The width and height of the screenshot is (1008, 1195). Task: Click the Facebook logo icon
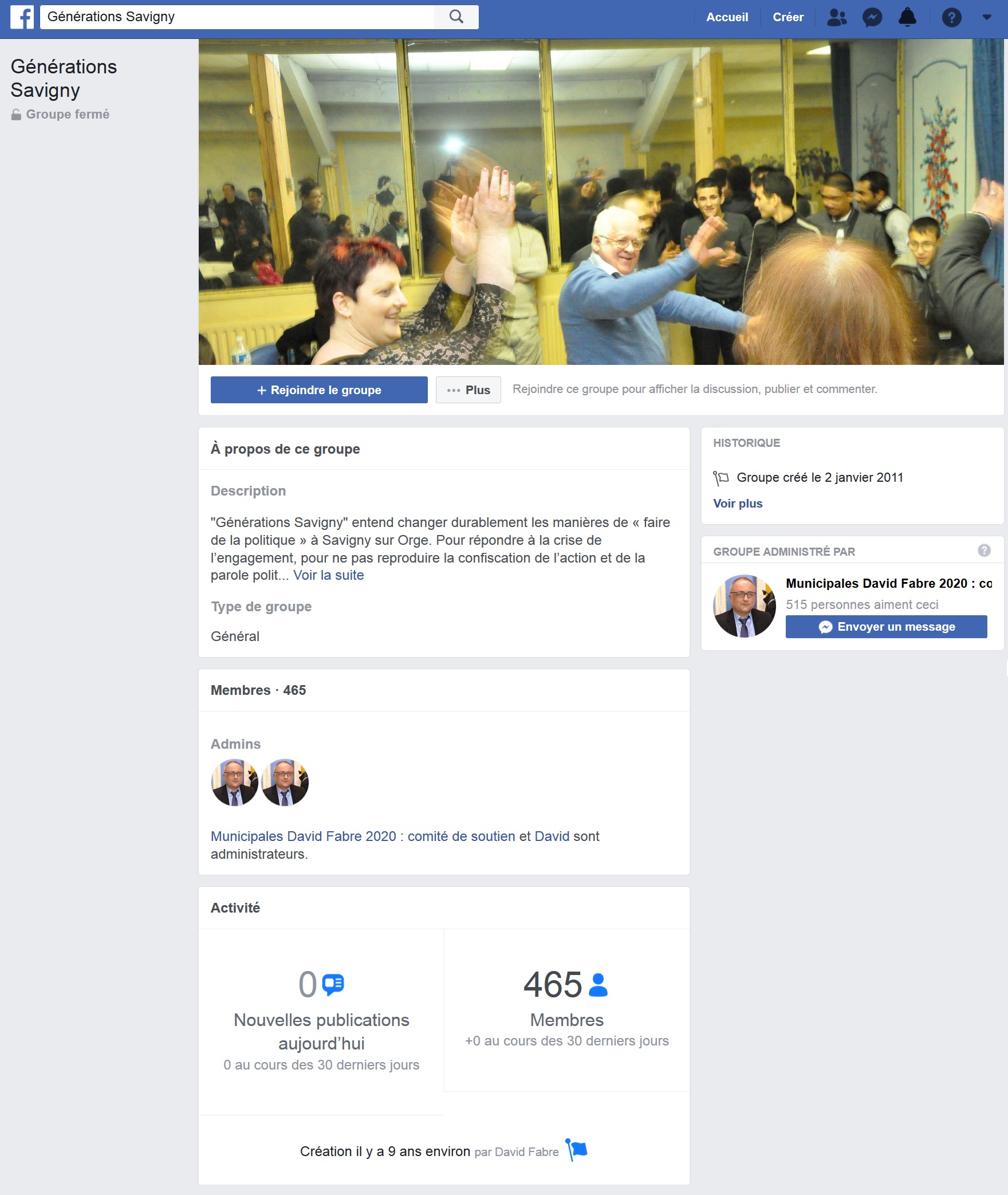[22, 17]
